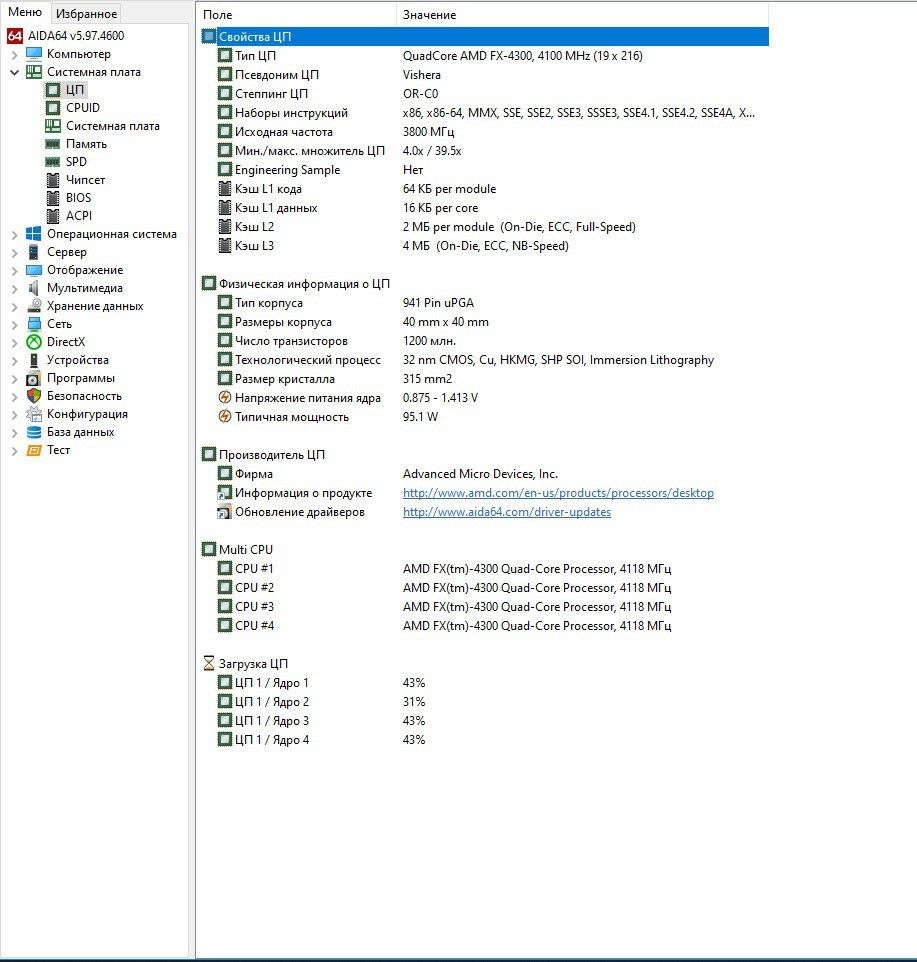Open the AIDA64 driver updates link
Image resolution: width=917 pixels, height=962 pixels.
coord(507,512)
